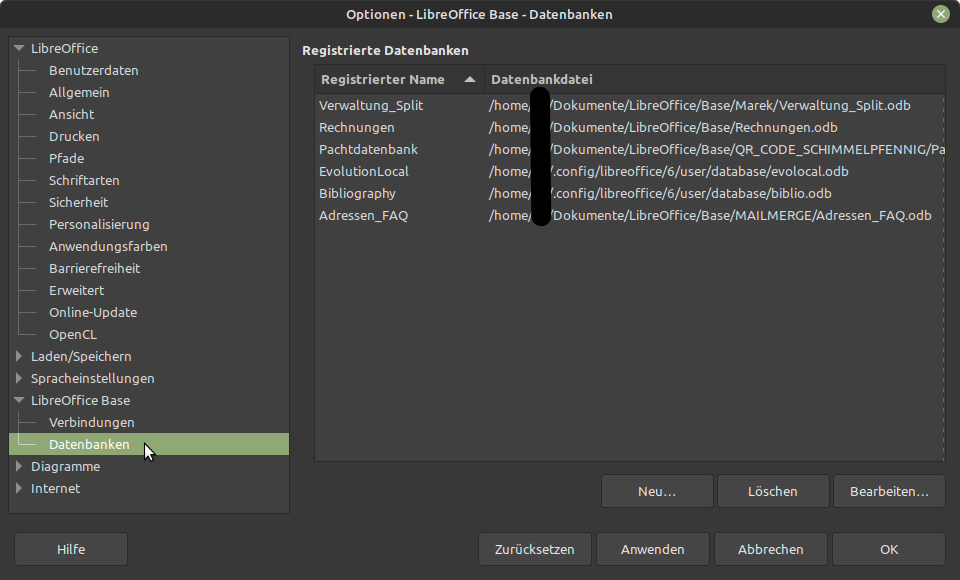Select the Bibliography database row
The width and height of the screenshot is (960, 580).
coord(629,194)
